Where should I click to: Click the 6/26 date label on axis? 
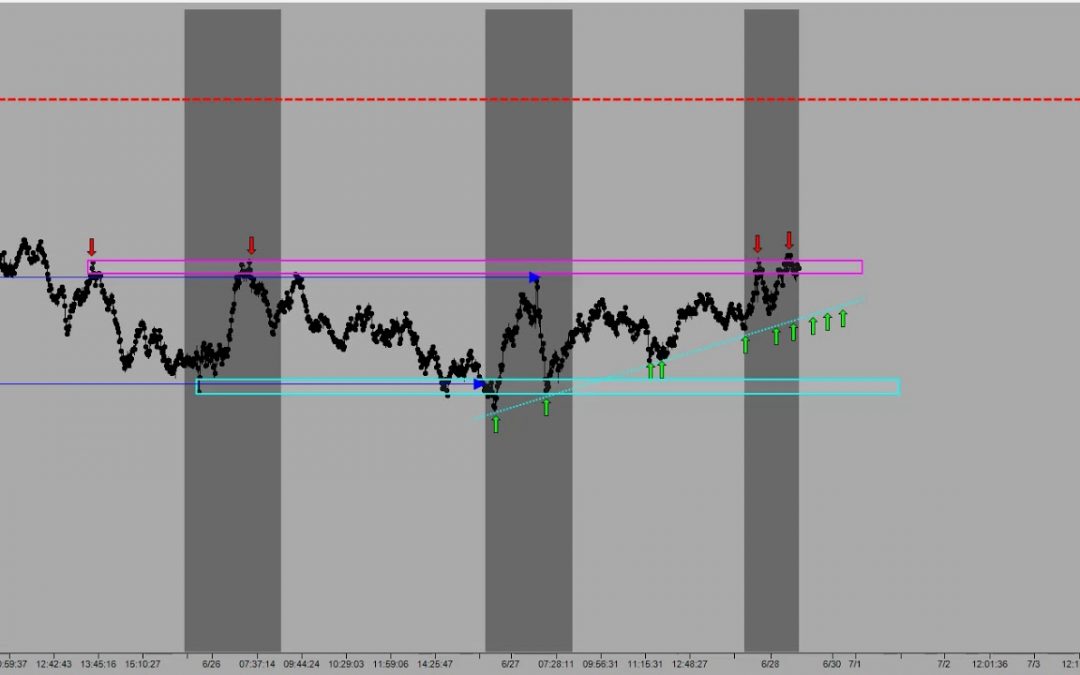point(211,663)
